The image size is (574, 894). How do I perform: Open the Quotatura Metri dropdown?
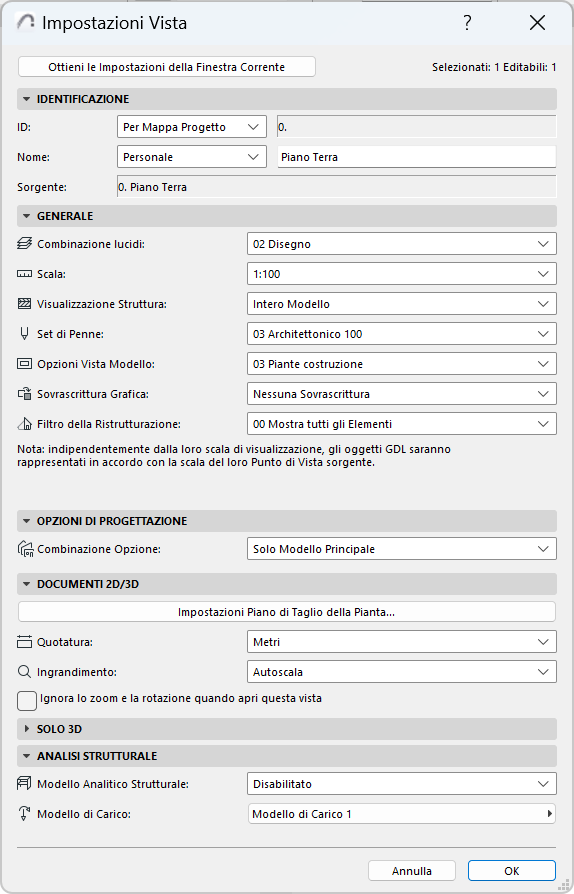tap(402, 642)
